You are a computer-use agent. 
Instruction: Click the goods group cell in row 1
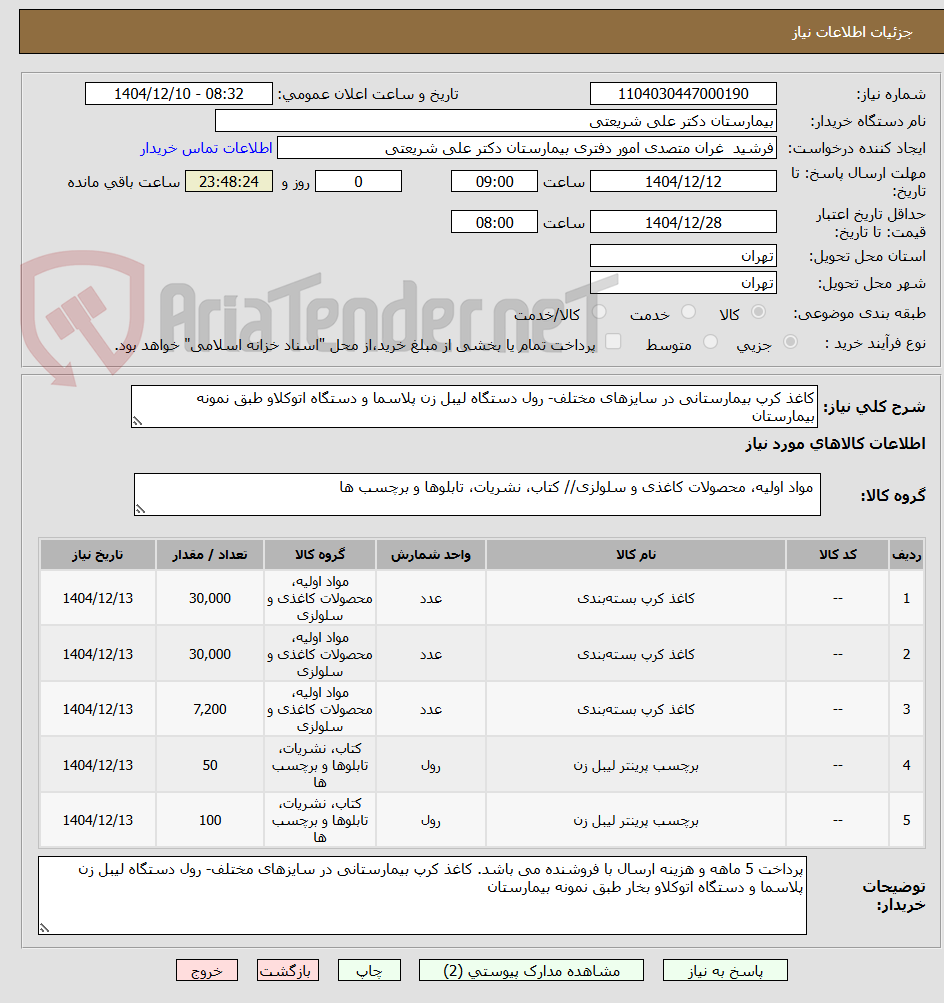coord(320,598)
